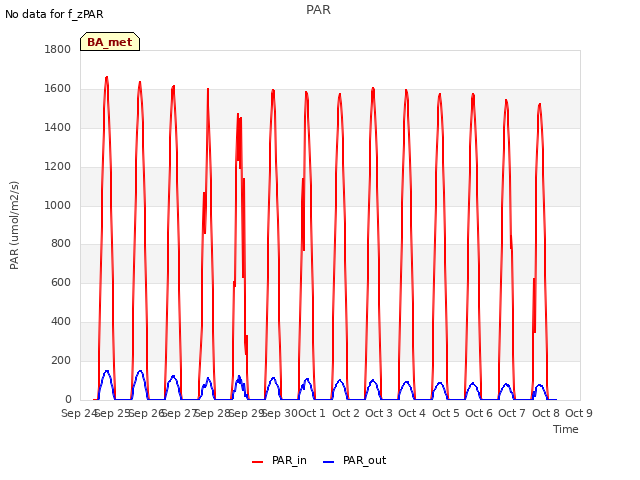Click the 0 y-axis tick label
Image resolution: width=640 pixels, height=480 pixels.
(68, 399)
